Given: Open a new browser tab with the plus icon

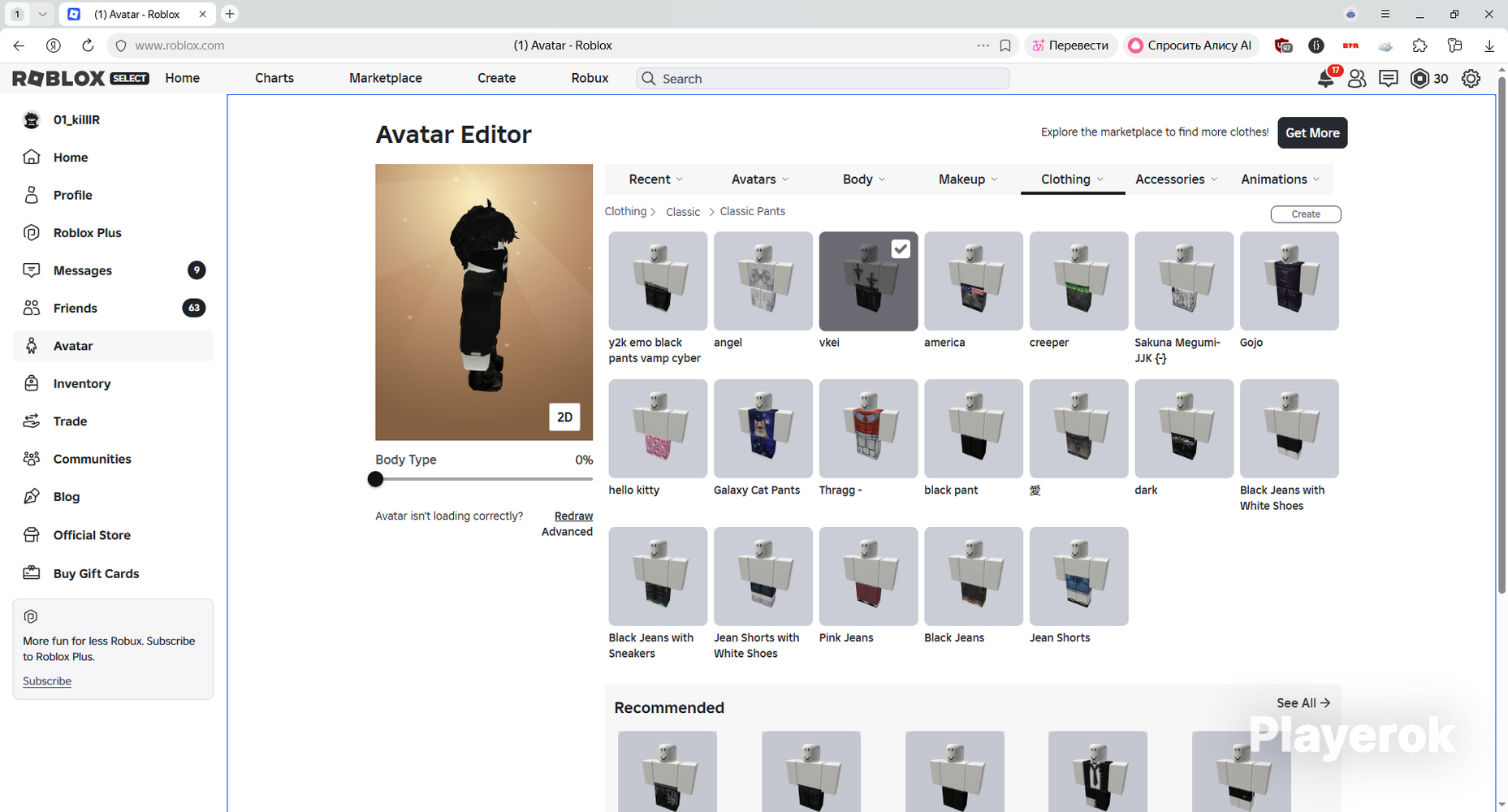Looking at the screenshot, I should (x=230, y=14).
